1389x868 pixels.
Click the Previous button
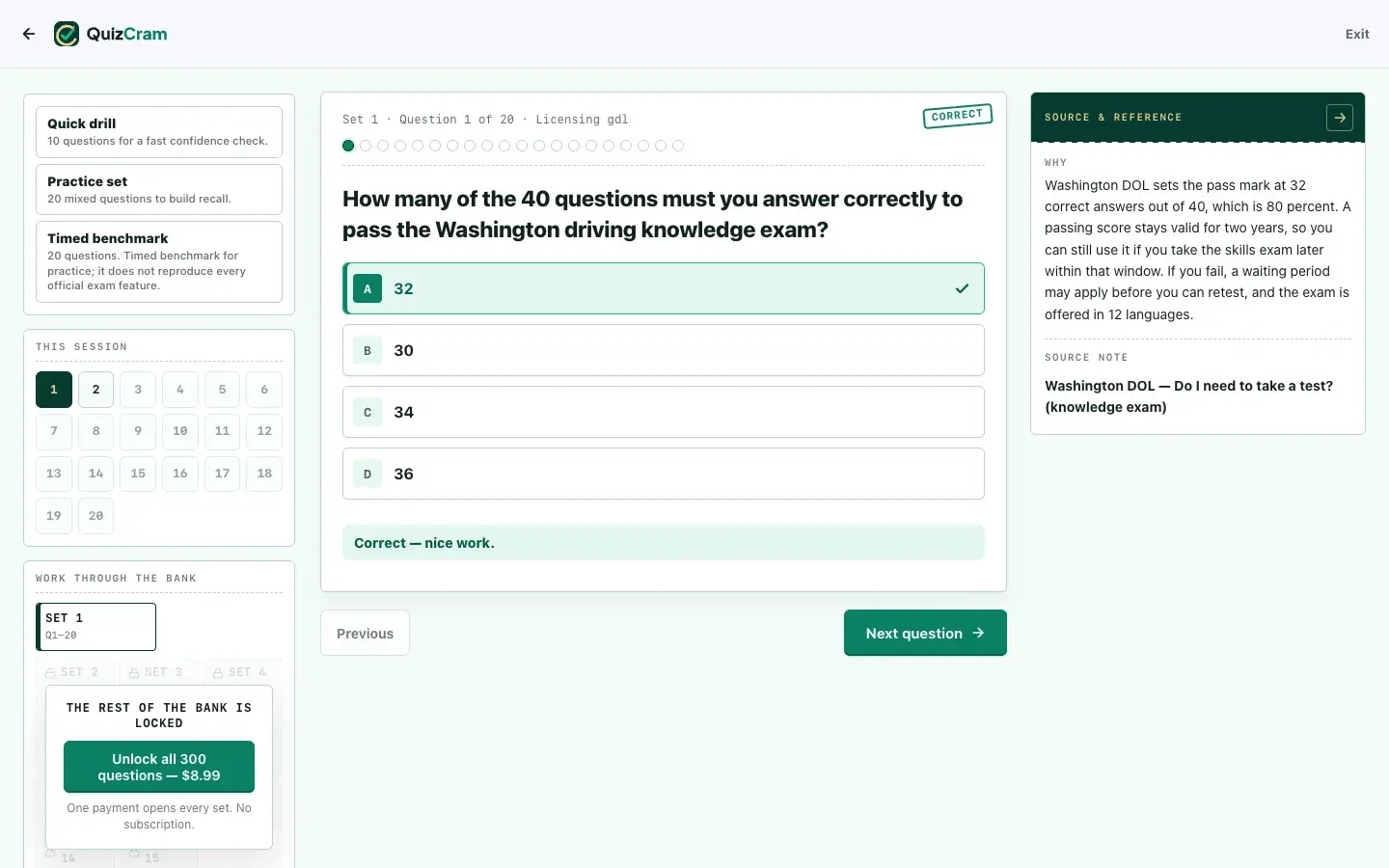(x=365, y=633)
